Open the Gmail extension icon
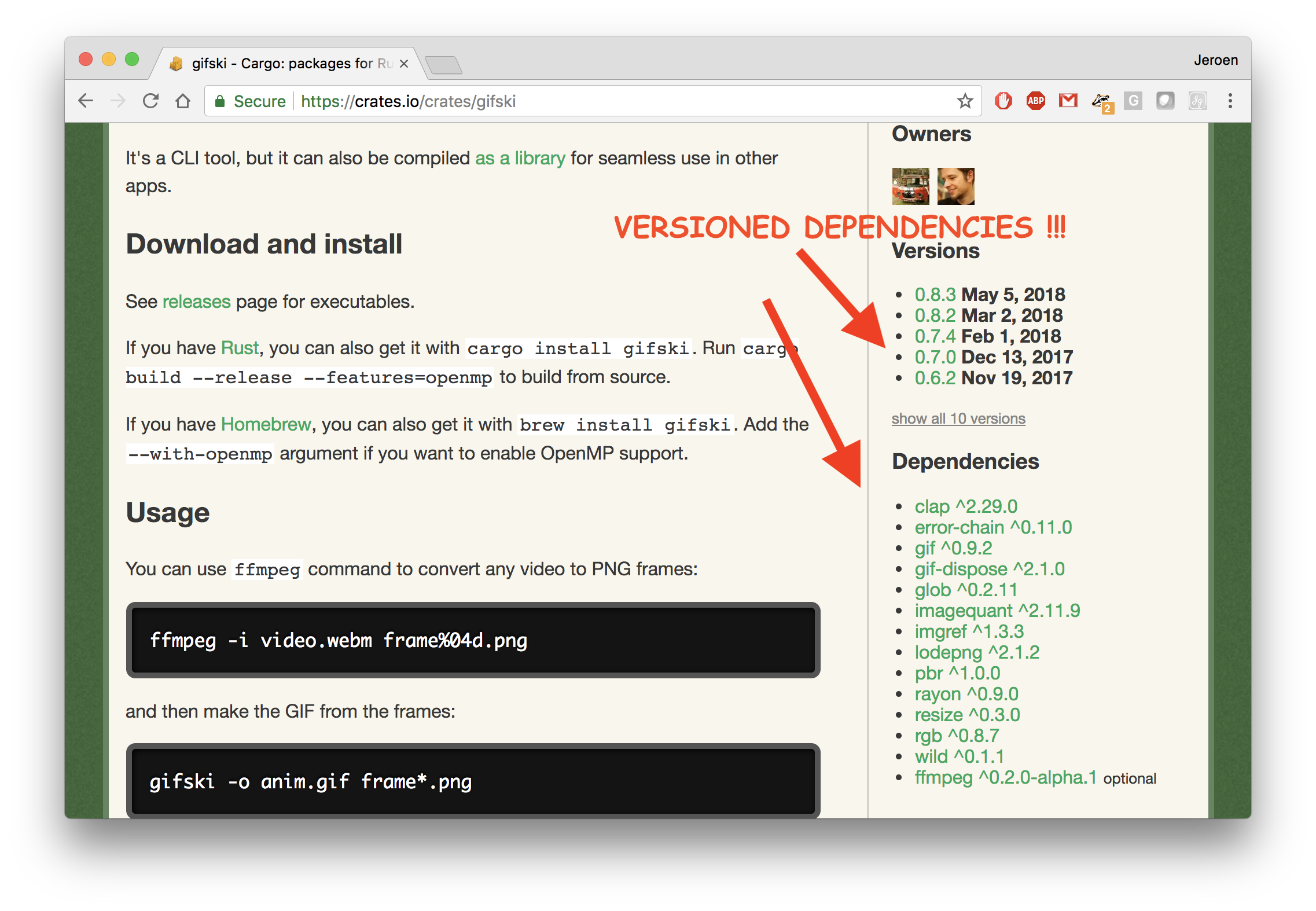Image resolution: width=1316 pixels, height=911 pixels. [x=1068, y=101]
